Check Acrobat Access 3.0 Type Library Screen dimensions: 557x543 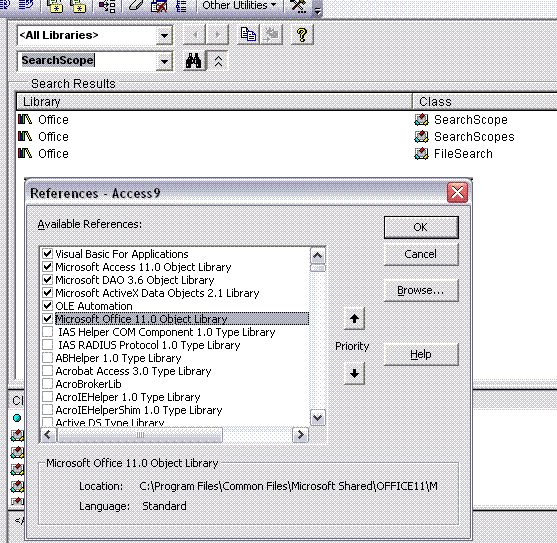[47, 371]
